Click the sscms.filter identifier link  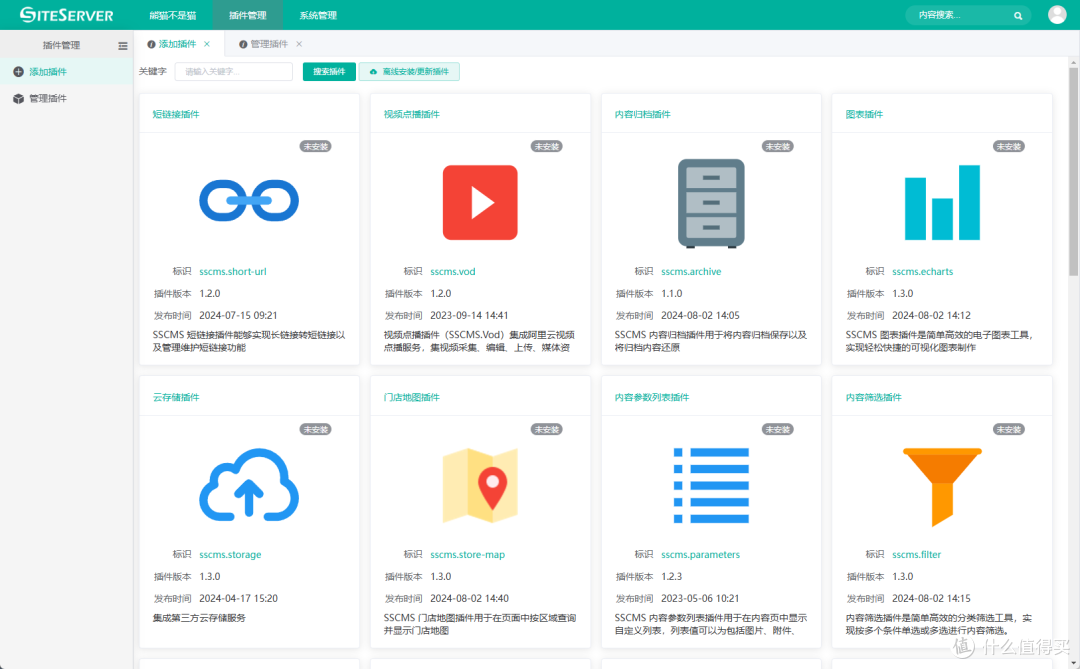click(x=916, y=555)
